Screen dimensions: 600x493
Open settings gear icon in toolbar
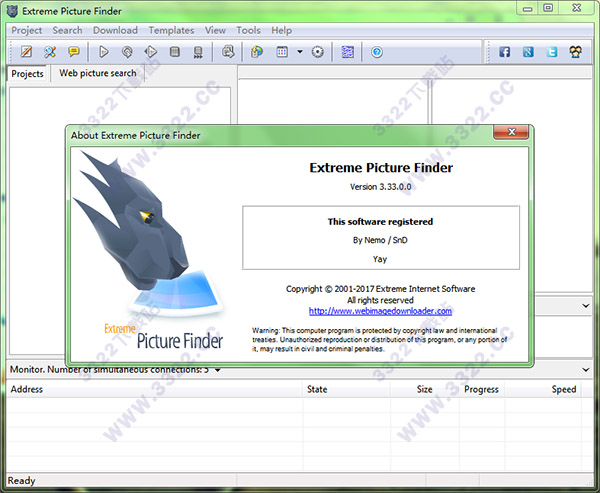pyautogui.click(x=318, y=52)
